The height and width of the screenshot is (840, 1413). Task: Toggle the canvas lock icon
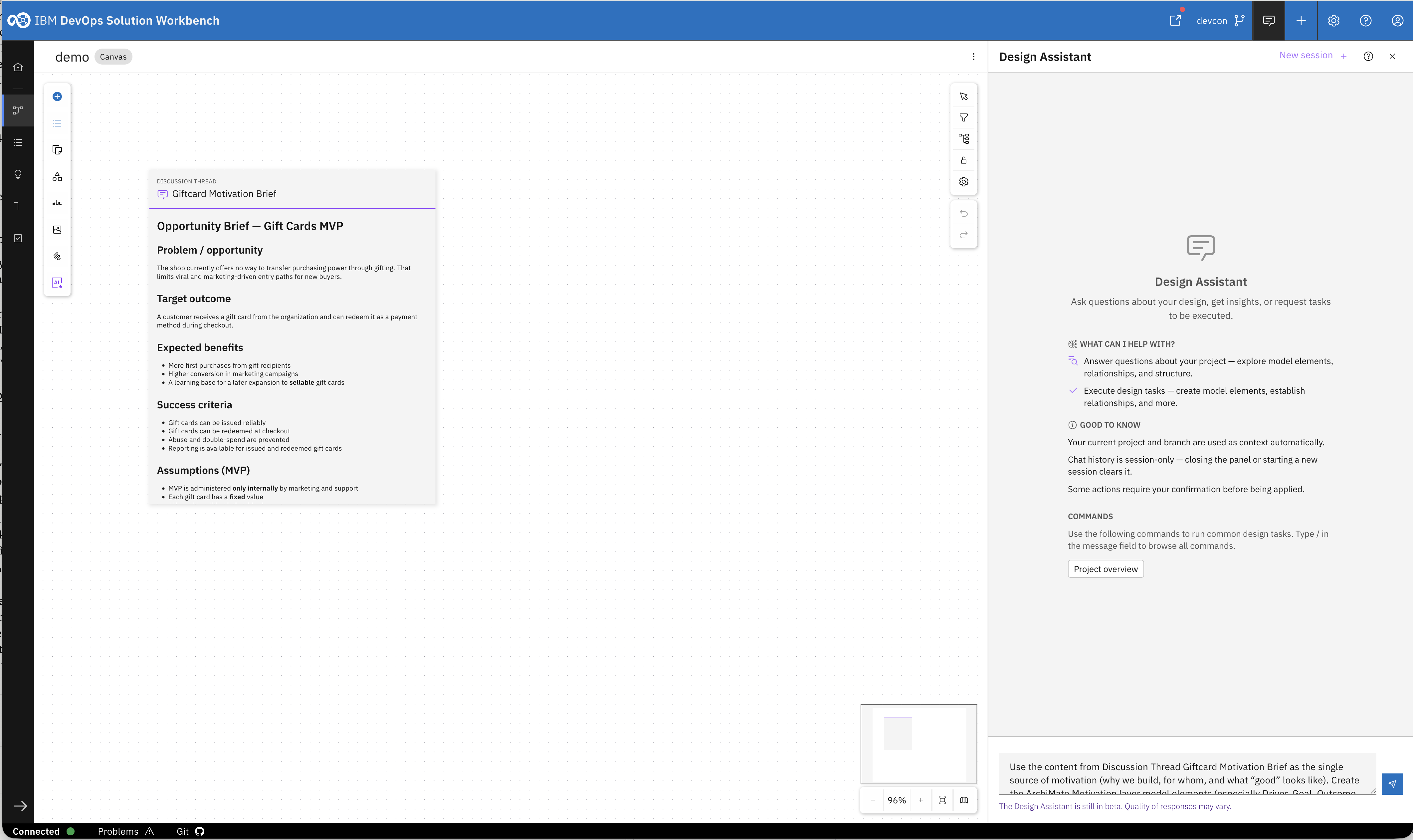pos(964,160)
